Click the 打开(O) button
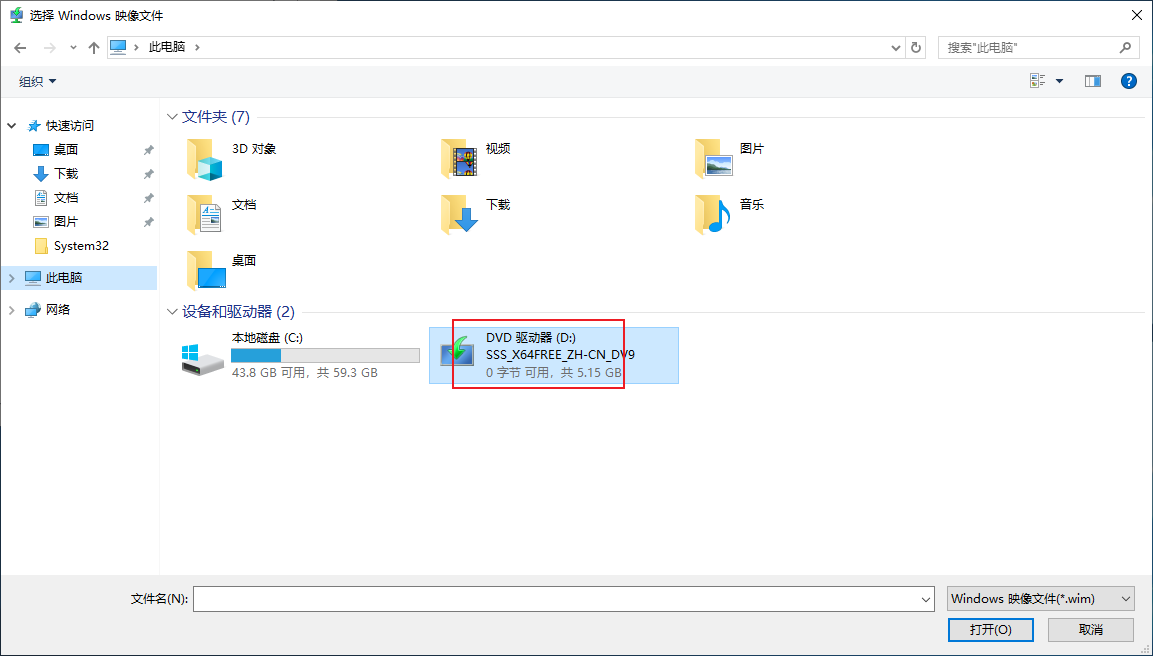 coord(990,630)
